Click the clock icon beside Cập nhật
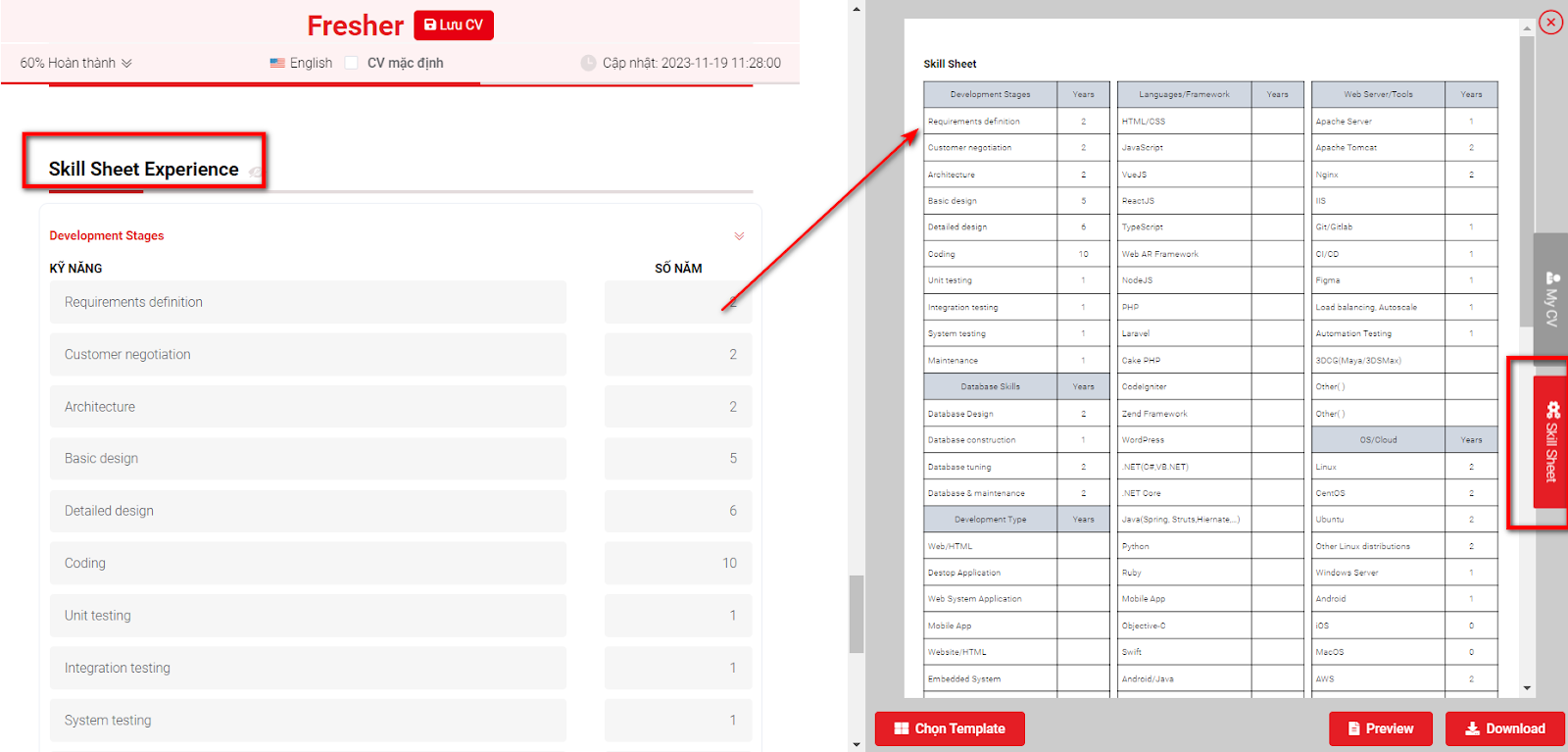 (588, 63)
